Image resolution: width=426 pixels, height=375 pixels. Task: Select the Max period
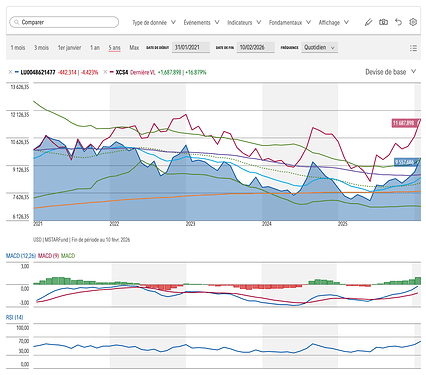134,48
